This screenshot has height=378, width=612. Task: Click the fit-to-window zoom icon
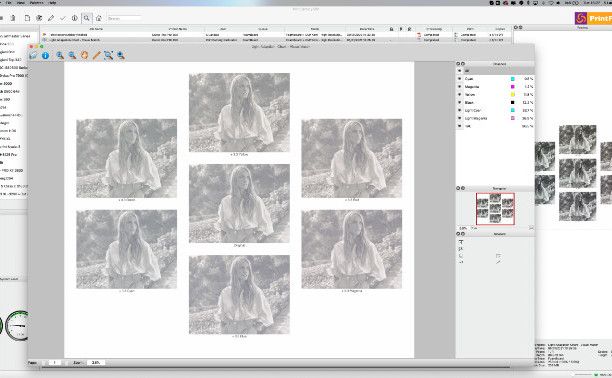pyautogui.click(x=109, y=55)
